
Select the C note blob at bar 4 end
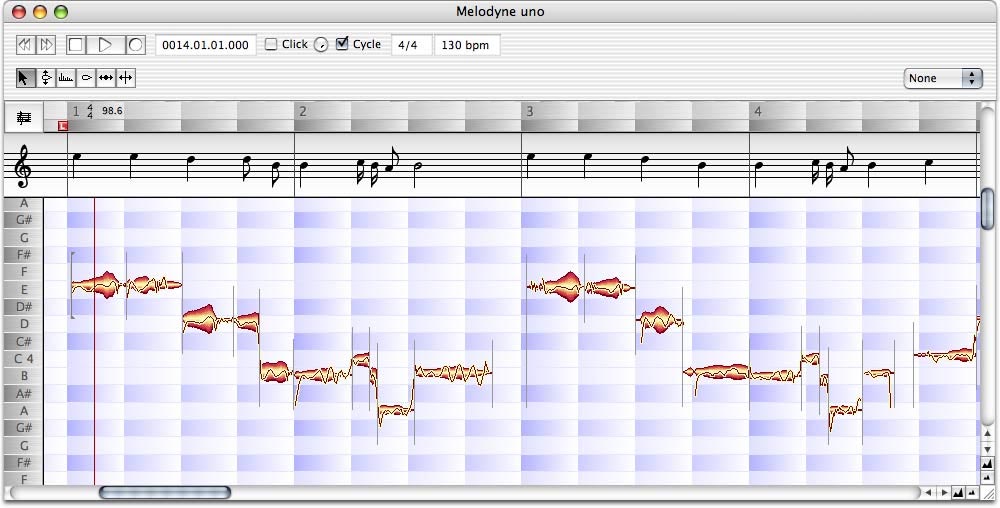coord(946,354)
